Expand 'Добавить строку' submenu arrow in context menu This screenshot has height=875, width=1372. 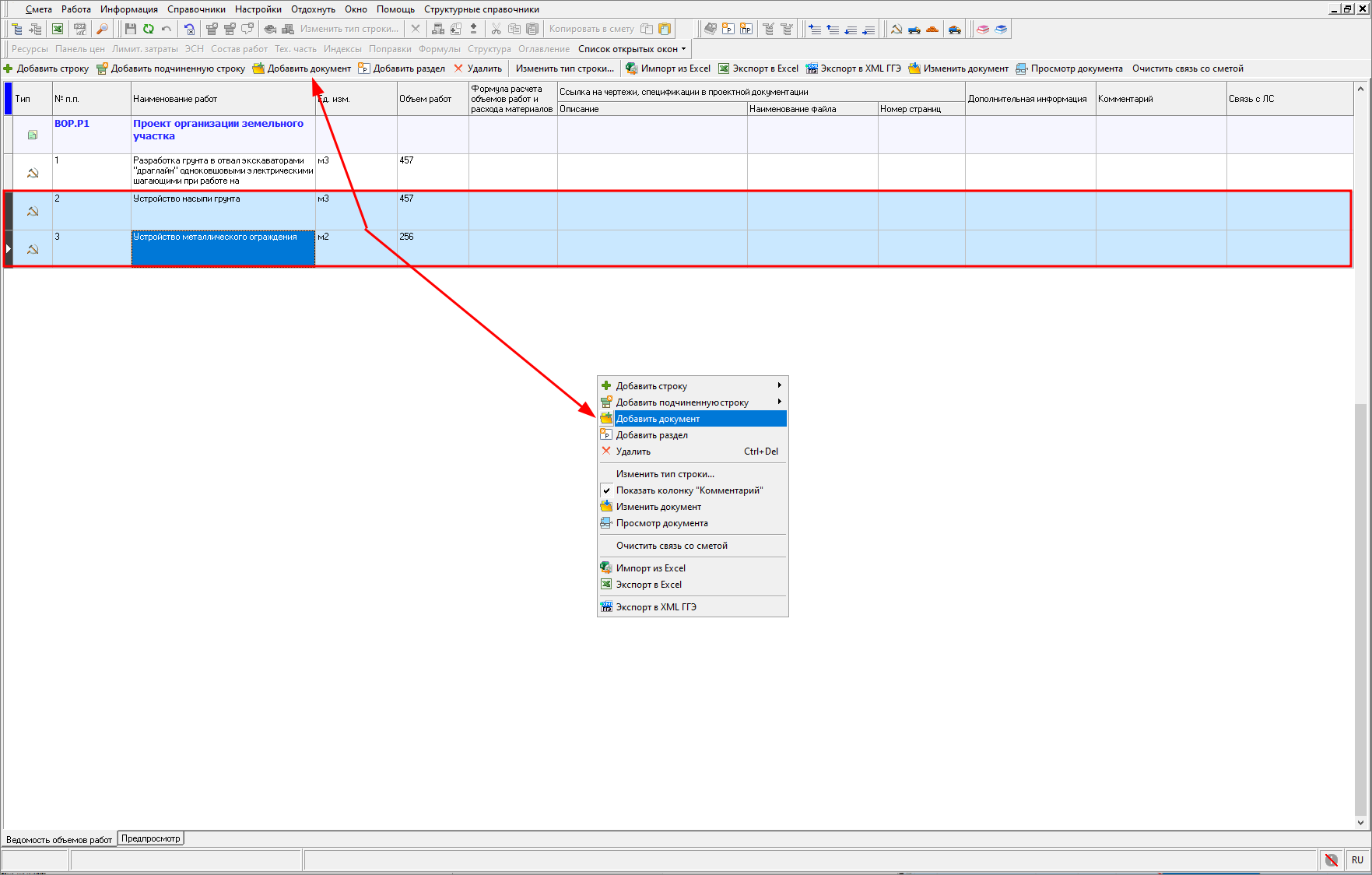pos(779,385)
